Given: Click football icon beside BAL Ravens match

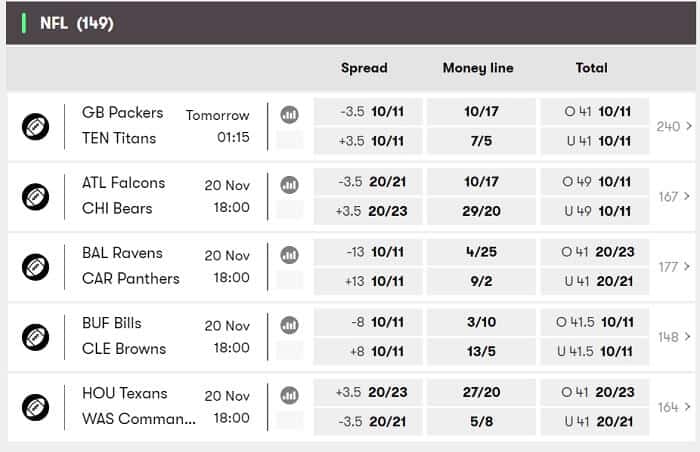Looking at the screenshot, I should 35,267.
